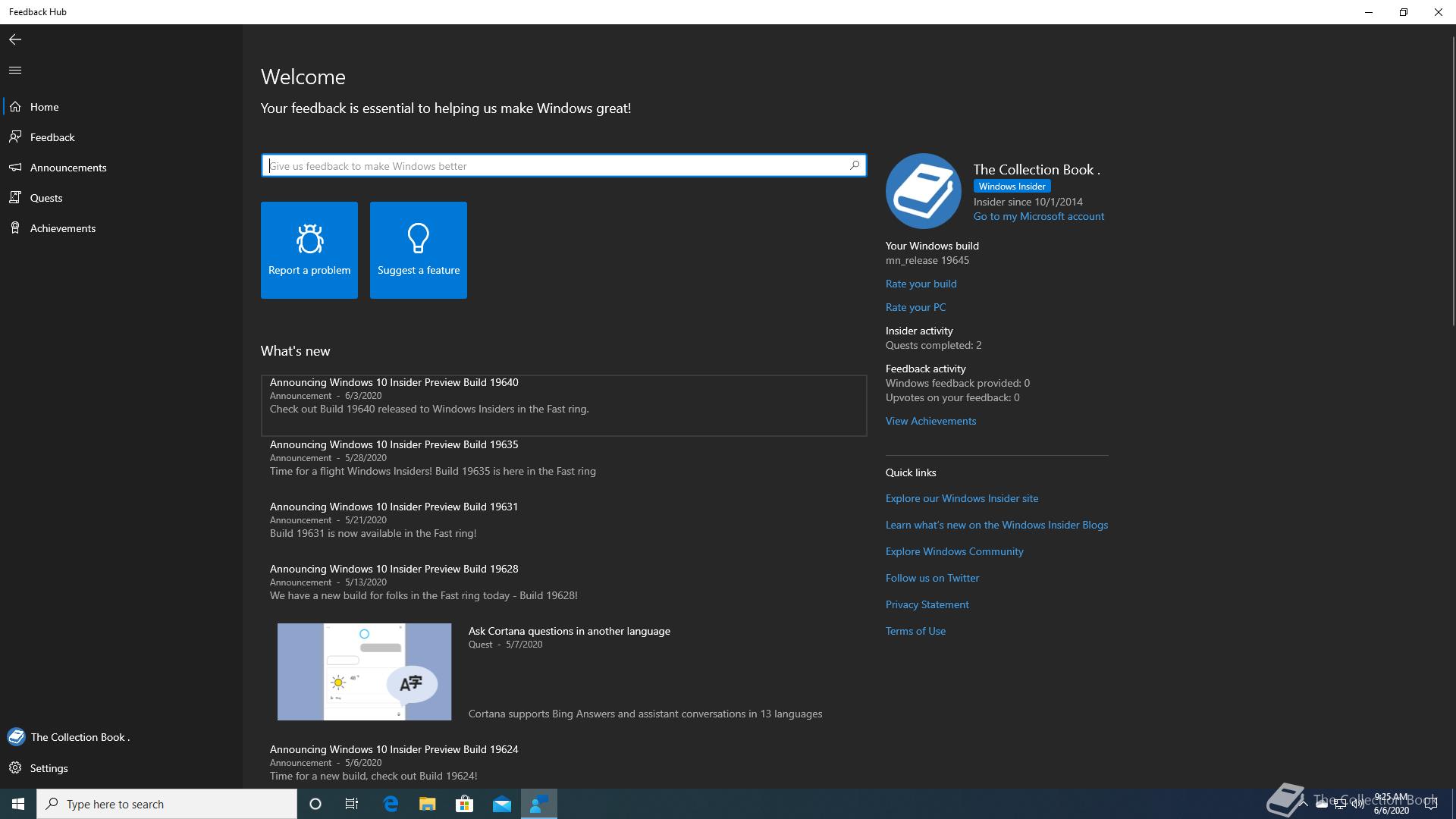1456x819 pixels.
Task: Open Explore our Windows Insider site
Action: click(962, 498)
